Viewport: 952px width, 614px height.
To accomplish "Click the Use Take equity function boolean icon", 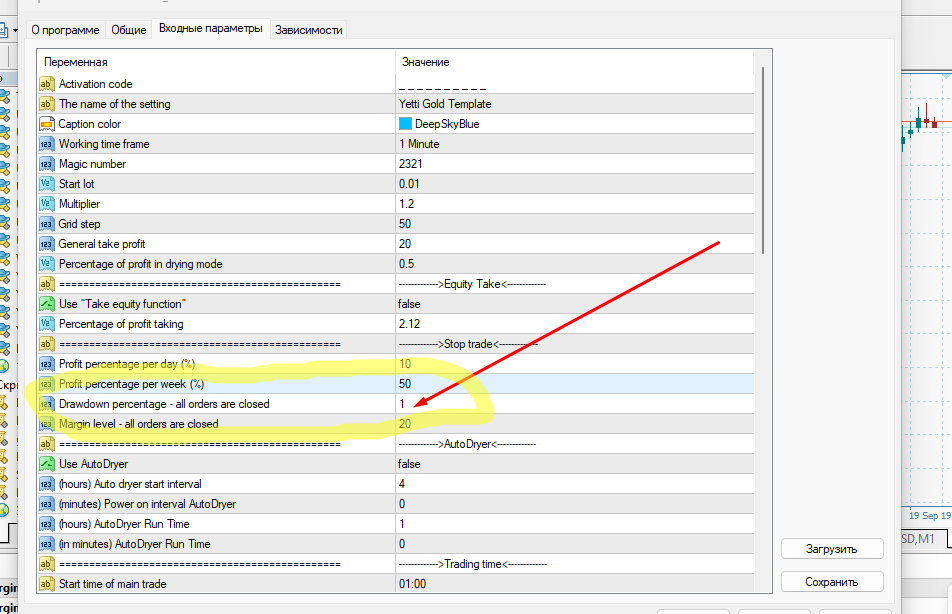I will 46,304.
